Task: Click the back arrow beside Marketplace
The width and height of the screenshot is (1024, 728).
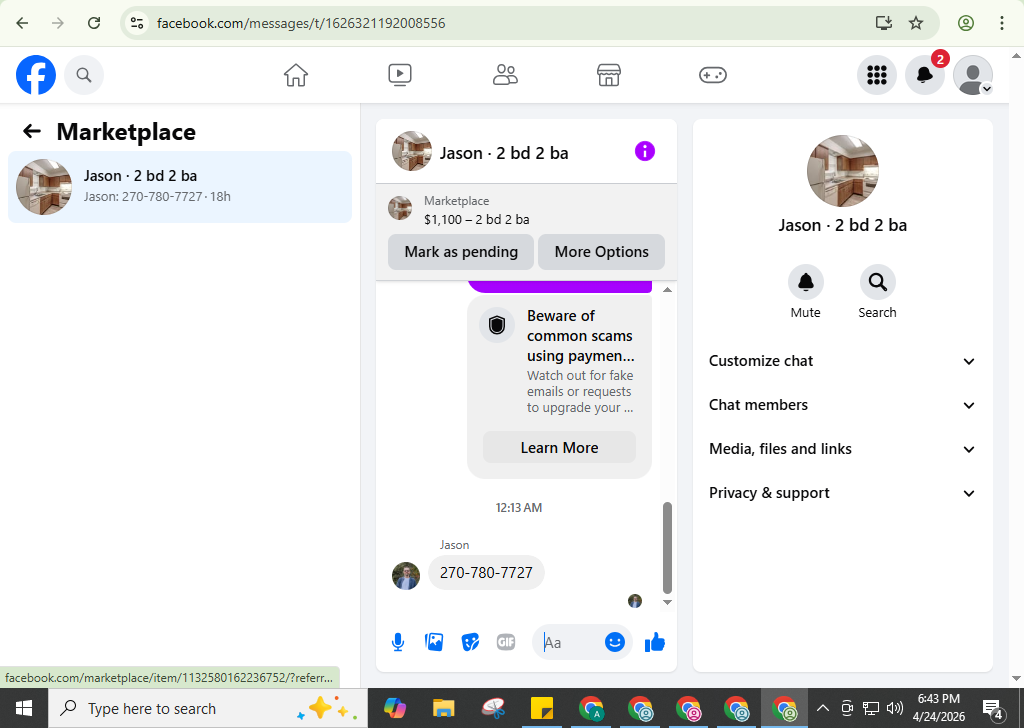Action: [x=31, y=131]
